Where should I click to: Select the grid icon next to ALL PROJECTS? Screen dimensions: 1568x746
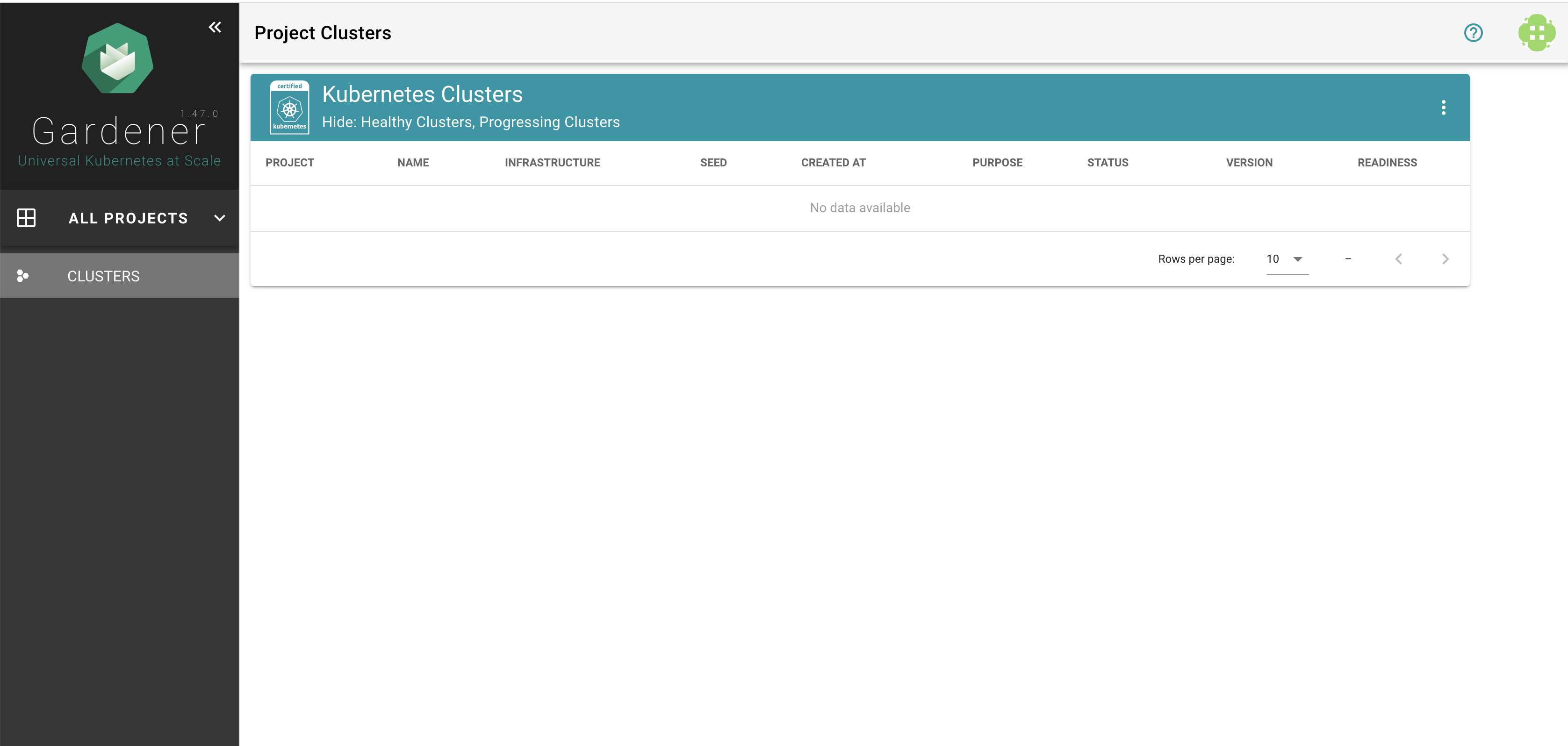[x=27, y=217]
